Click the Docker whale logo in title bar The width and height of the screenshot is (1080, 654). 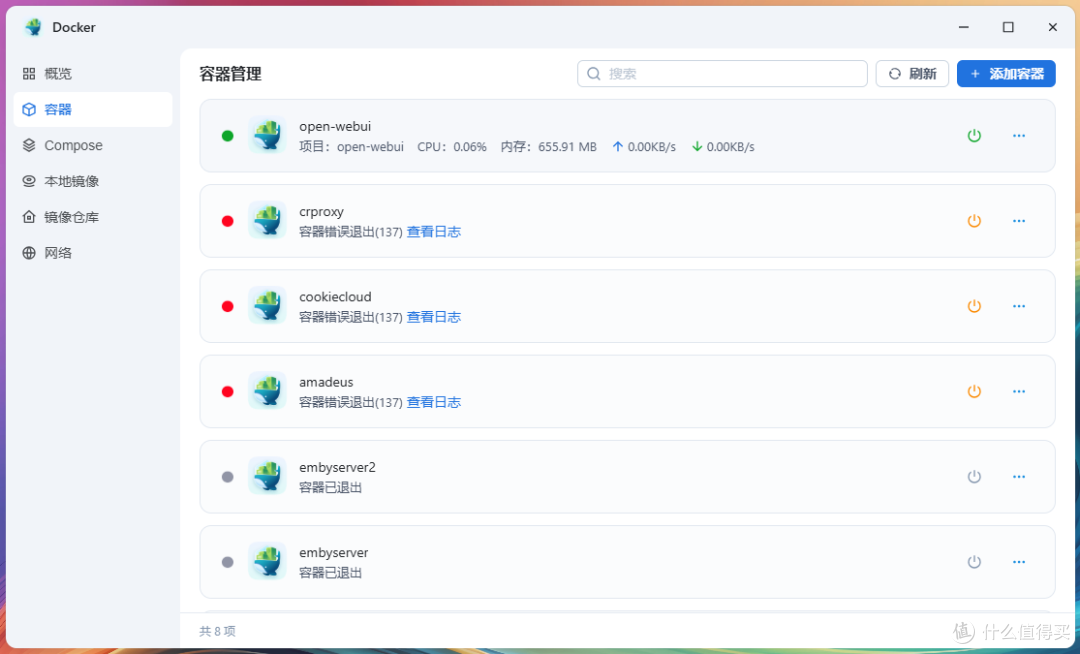click(31, 27)
